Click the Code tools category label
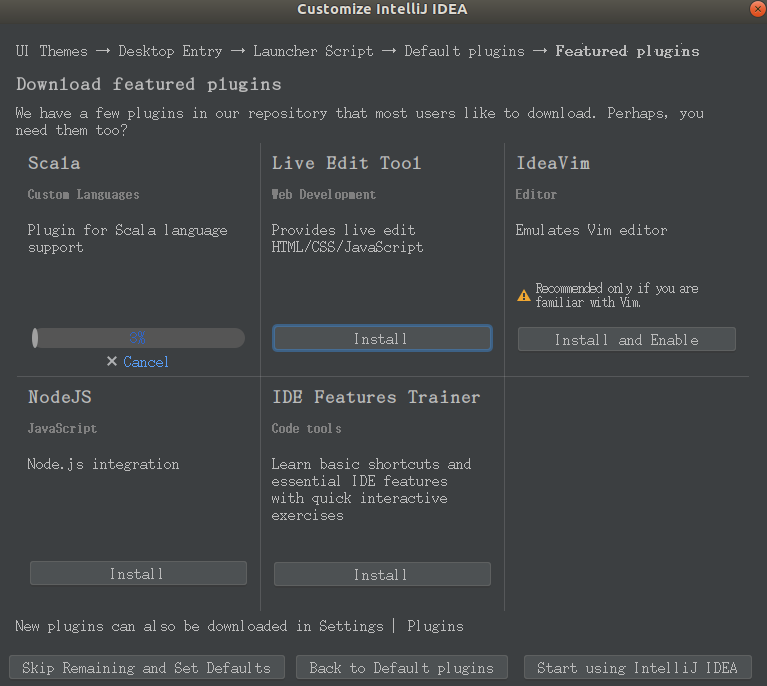Screen dimensions: 767x686 click(307, 428)
